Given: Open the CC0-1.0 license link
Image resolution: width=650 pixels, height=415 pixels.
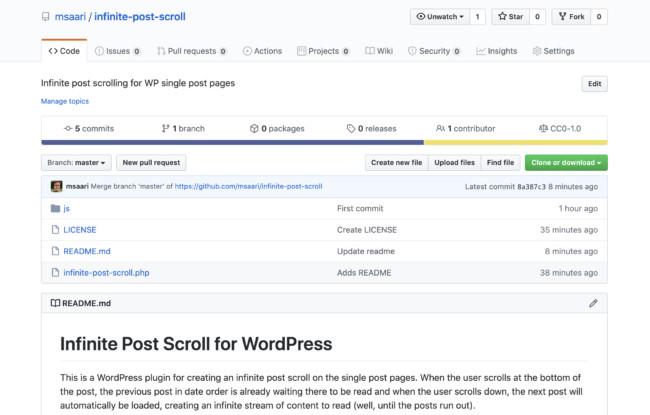Looking at the screenshot, I should point(560,129).
